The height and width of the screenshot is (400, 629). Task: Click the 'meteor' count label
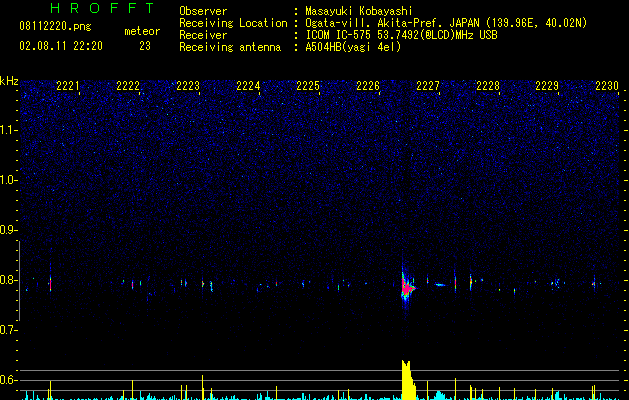pyautogui.click(x=142, y=31)
